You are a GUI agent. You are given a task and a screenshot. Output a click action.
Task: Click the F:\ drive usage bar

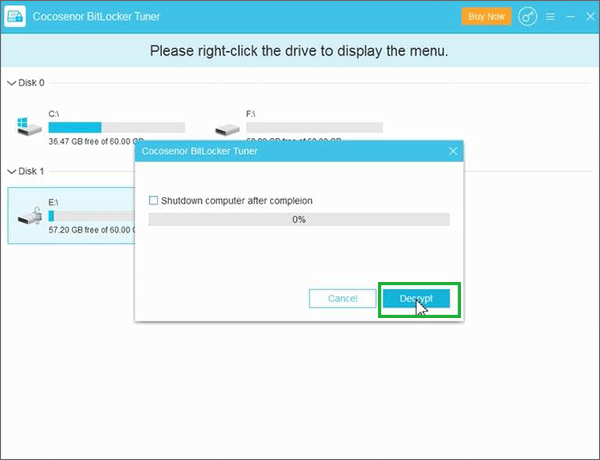pyautogui.click(x=315, y=127)
